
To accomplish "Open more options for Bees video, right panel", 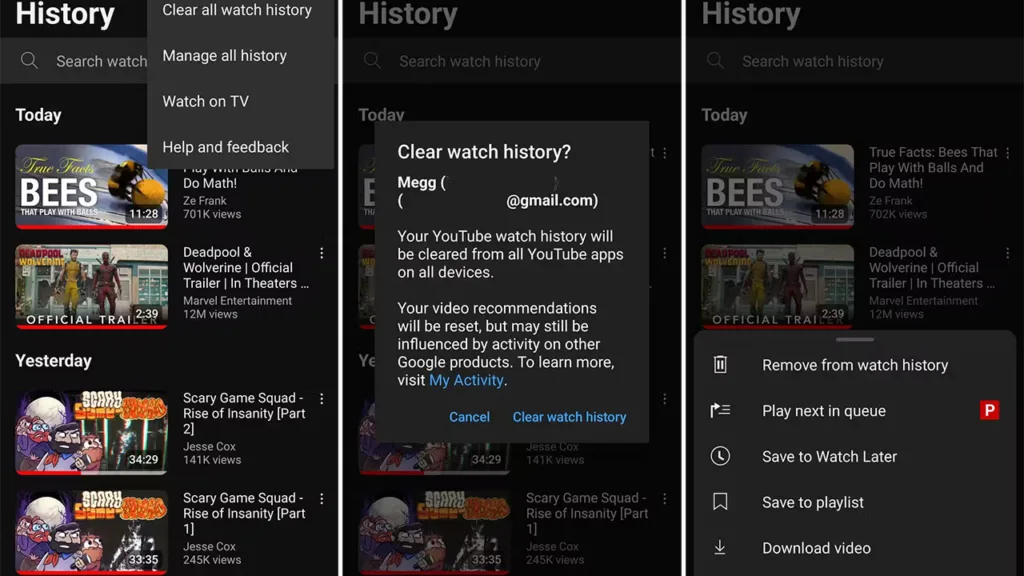I will pyautogui.click(x=1008, y=153).
